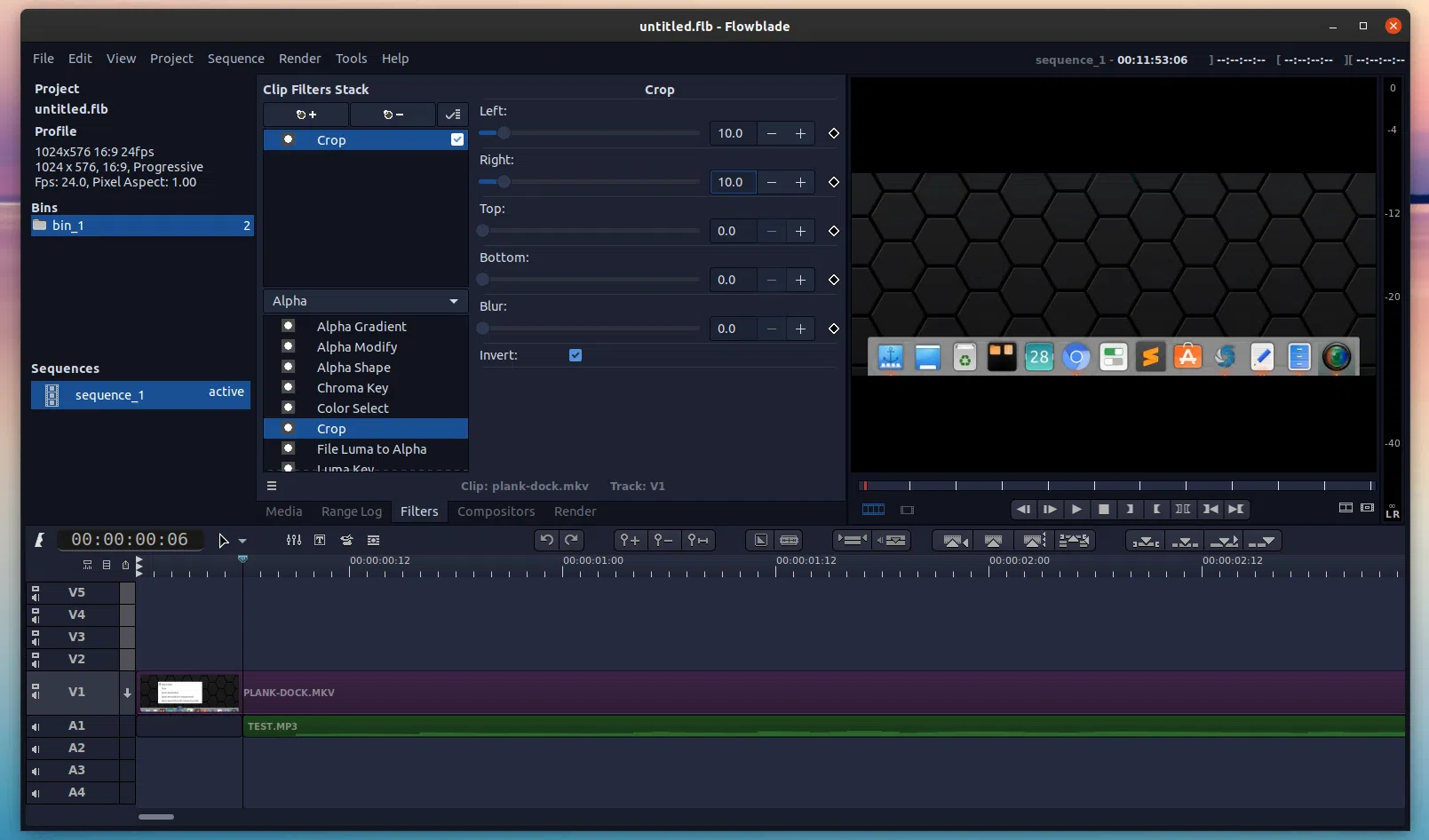
Task: Switch to the Range Log tab
Action: click(x=352, y=511)
